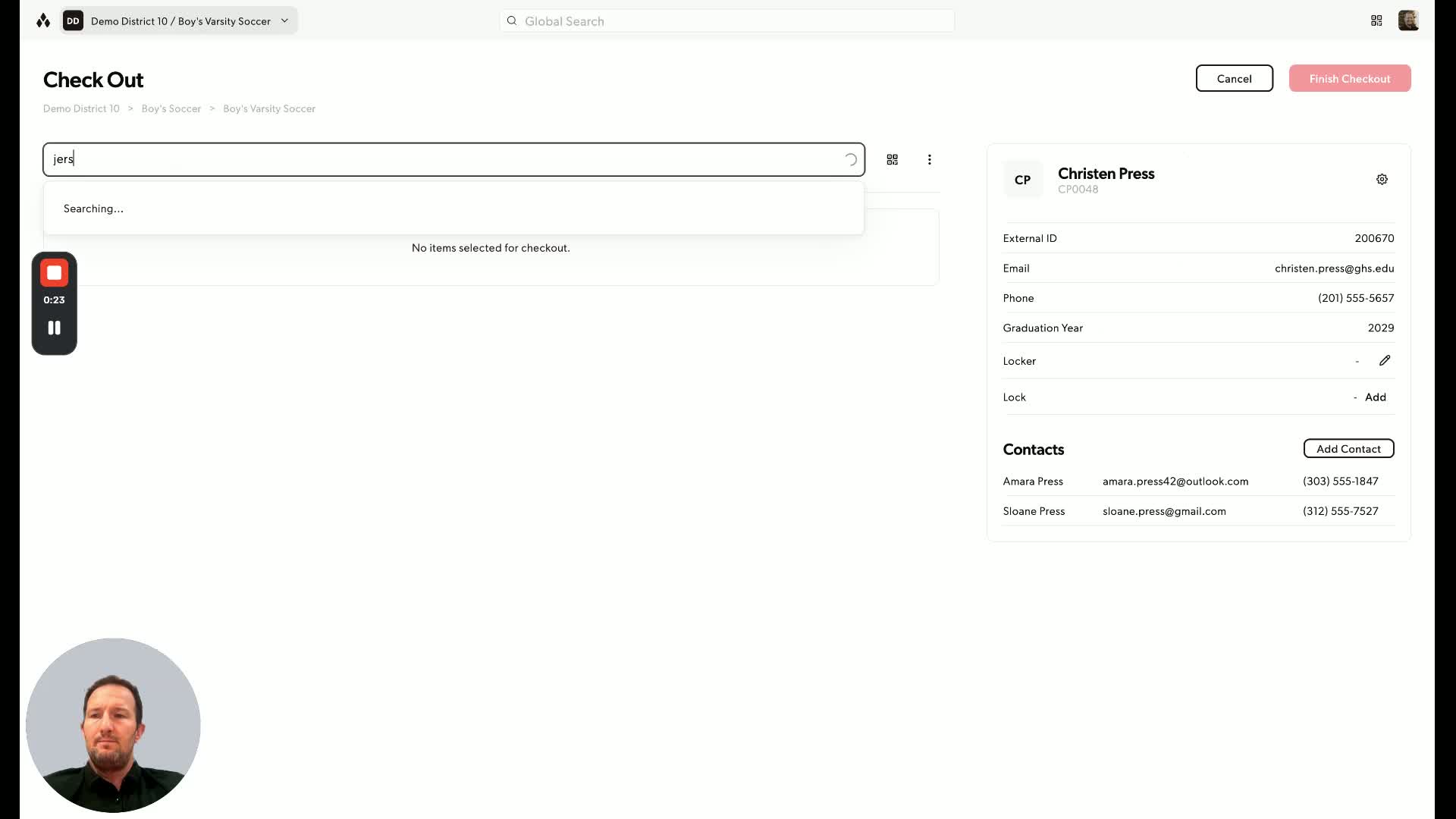
Task: Pause the screen recording
Action: point(54,328)
